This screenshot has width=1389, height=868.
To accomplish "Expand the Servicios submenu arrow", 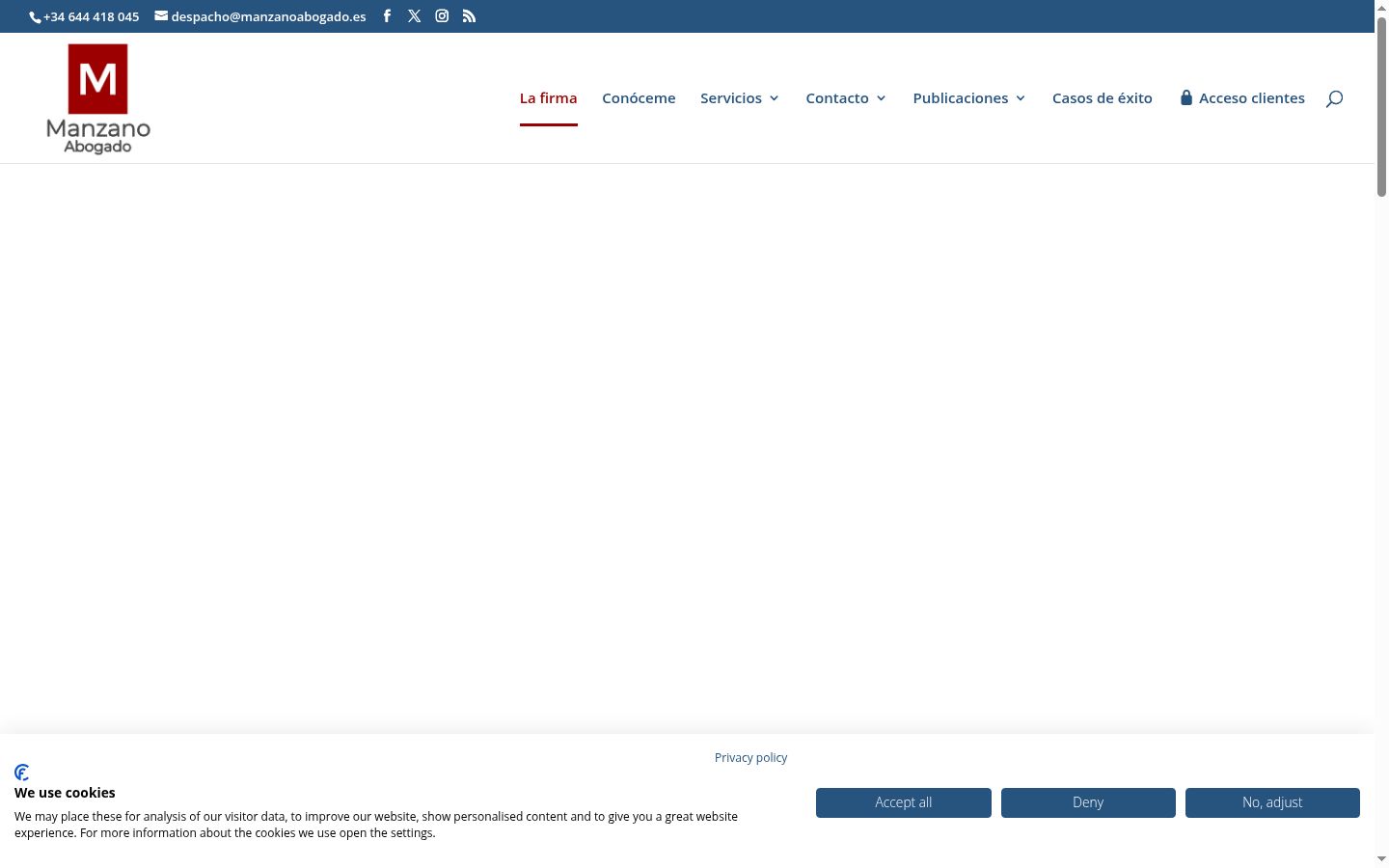I will click(774, 98).
